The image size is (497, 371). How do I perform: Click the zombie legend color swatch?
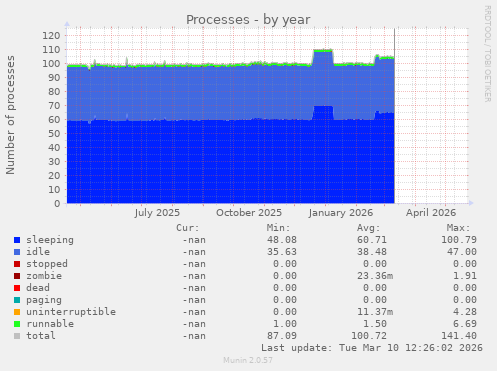coord(17,276)
